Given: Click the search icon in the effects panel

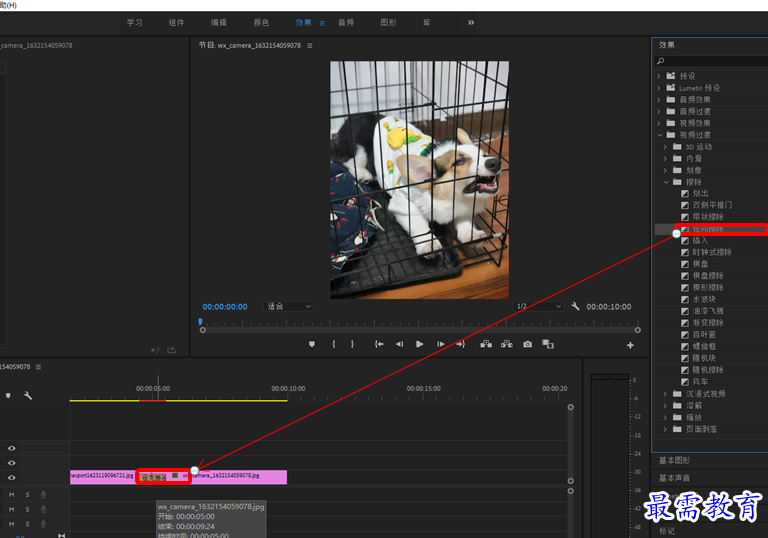Looking at the screenshot, I should tap(661, 61).
